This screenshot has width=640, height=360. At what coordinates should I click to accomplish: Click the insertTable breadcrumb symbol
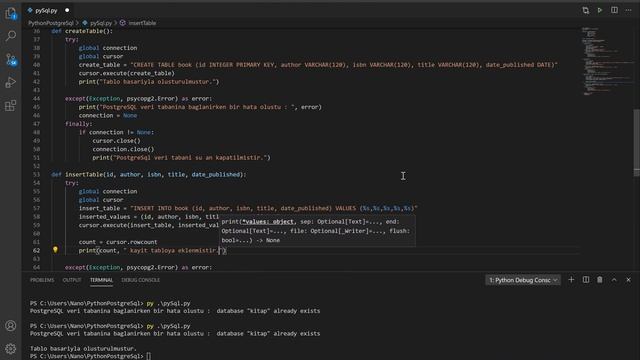(x=138, y=23)
